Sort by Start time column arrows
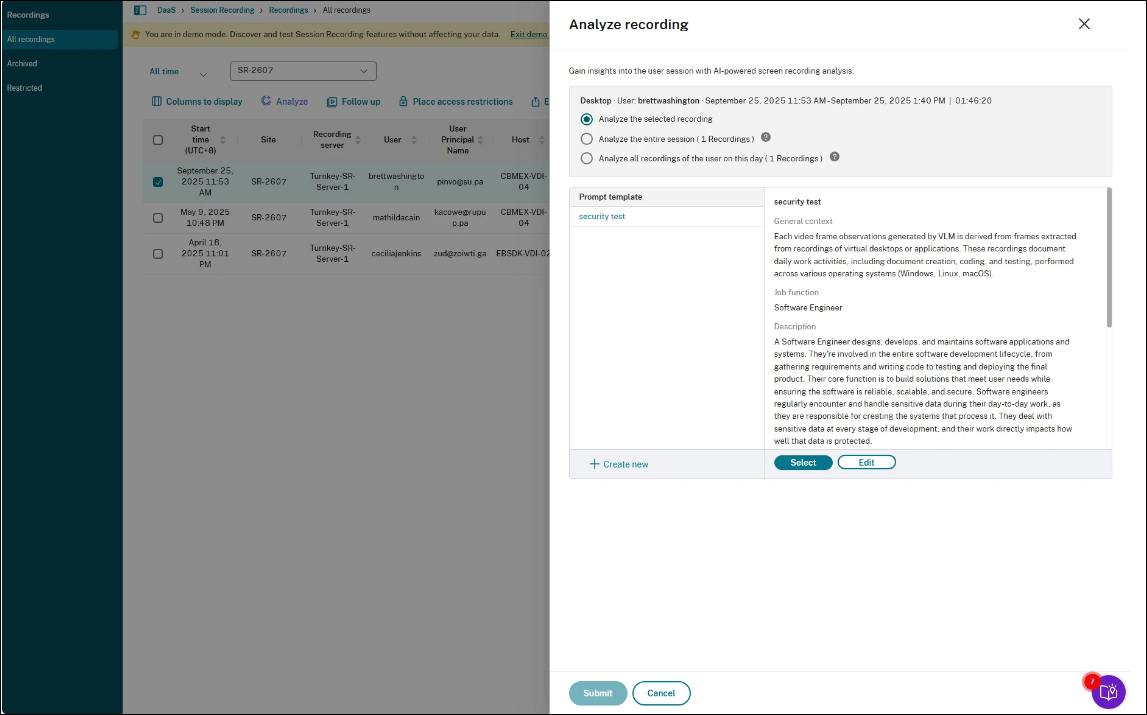This screenshot has width=1147, height=715. [x=222, y=140]
